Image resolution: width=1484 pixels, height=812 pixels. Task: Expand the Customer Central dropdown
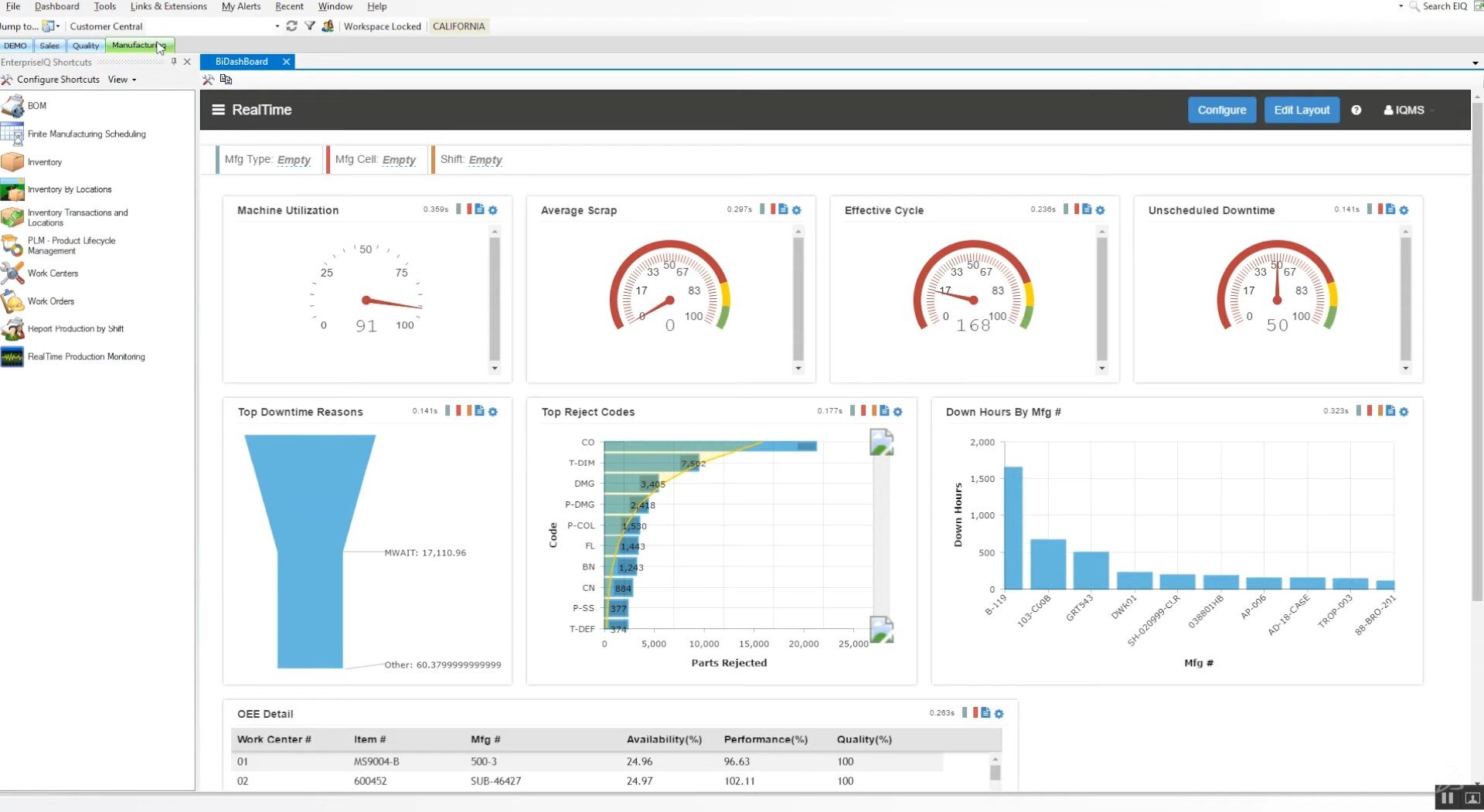coord(277,26)
